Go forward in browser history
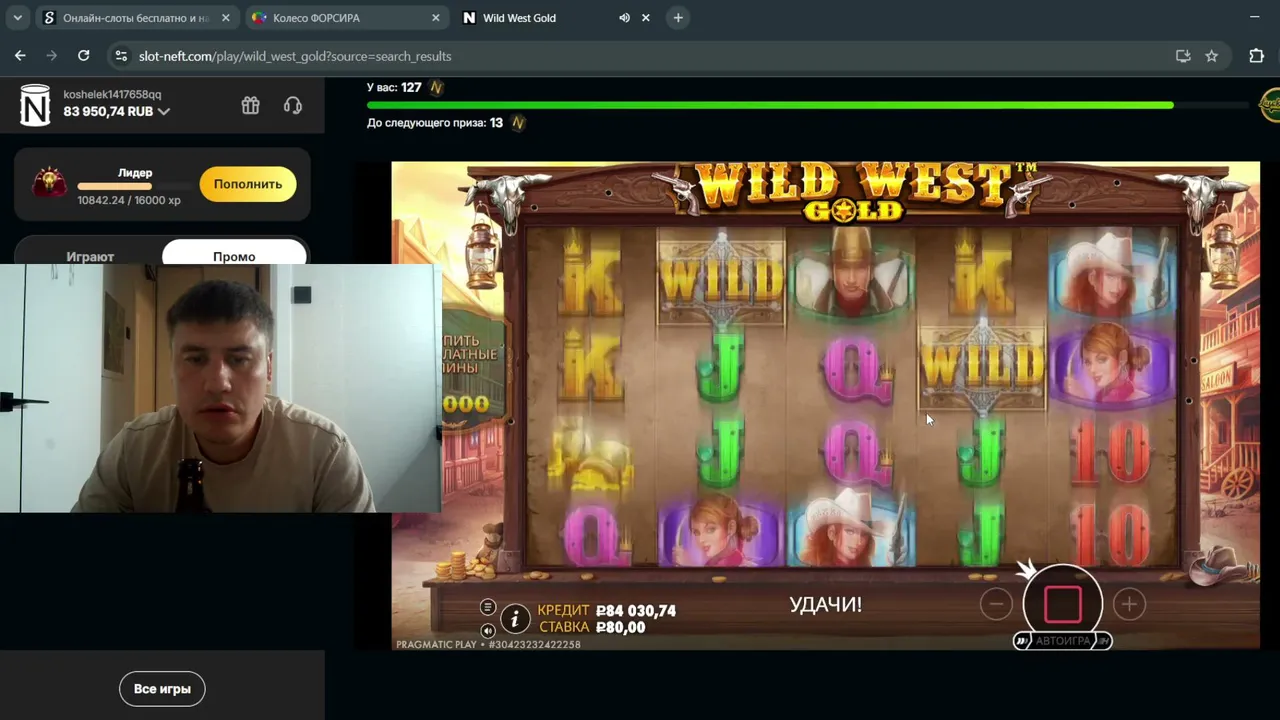Image resolution: width=1280 pixels, height=720 pixels. click(52, 56)
